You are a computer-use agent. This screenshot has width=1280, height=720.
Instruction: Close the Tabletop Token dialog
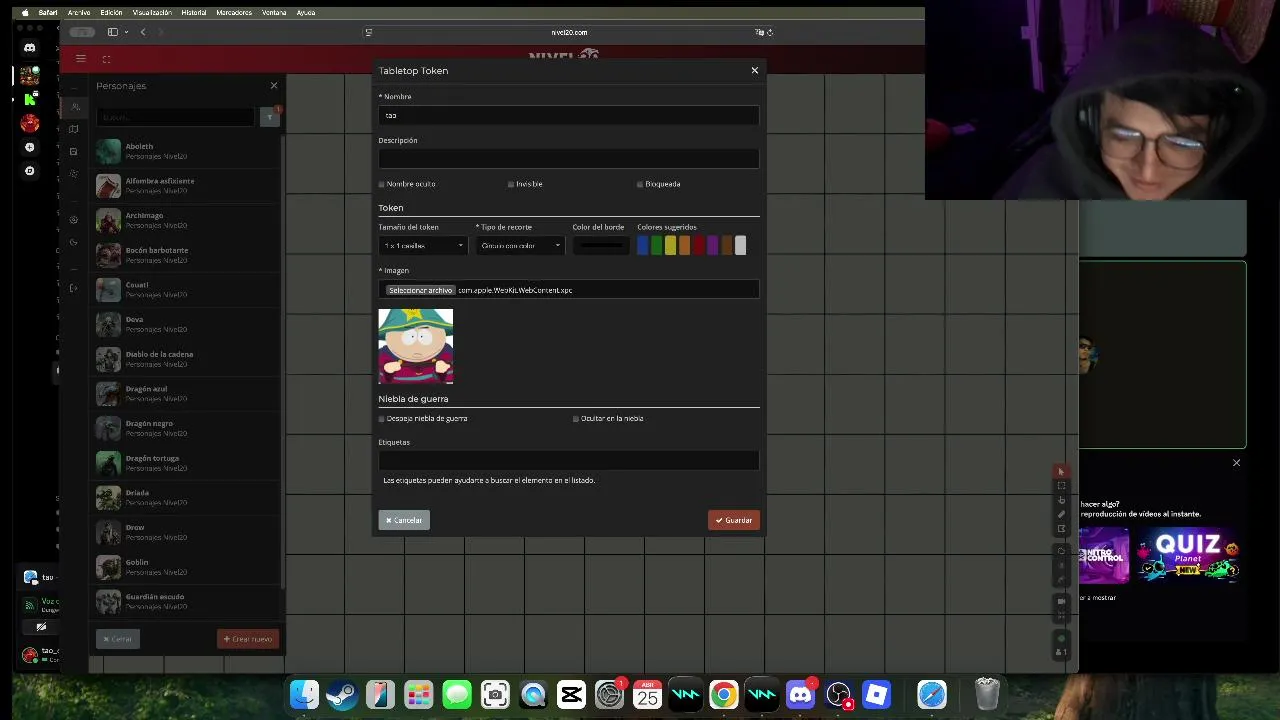pyautogui.click(x=755, y=70)
